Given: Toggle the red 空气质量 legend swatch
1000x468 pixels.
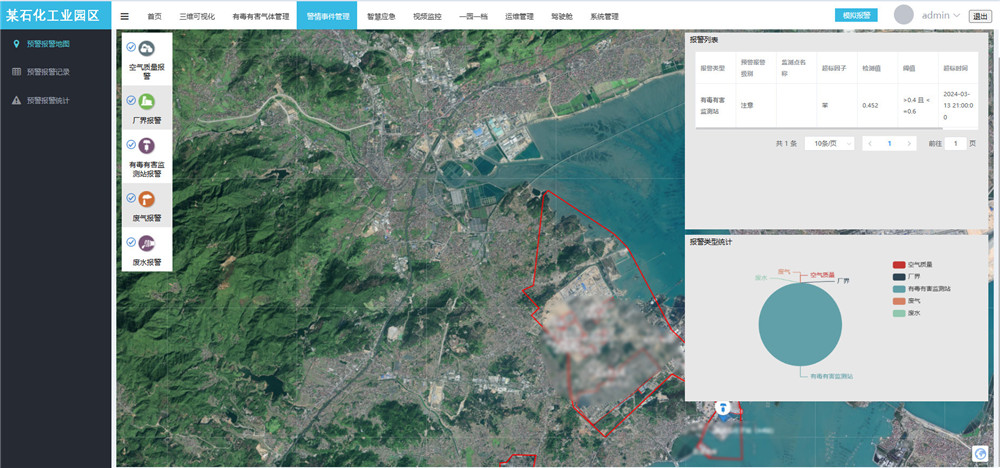Looking at the screenshot, I should 898,264.
